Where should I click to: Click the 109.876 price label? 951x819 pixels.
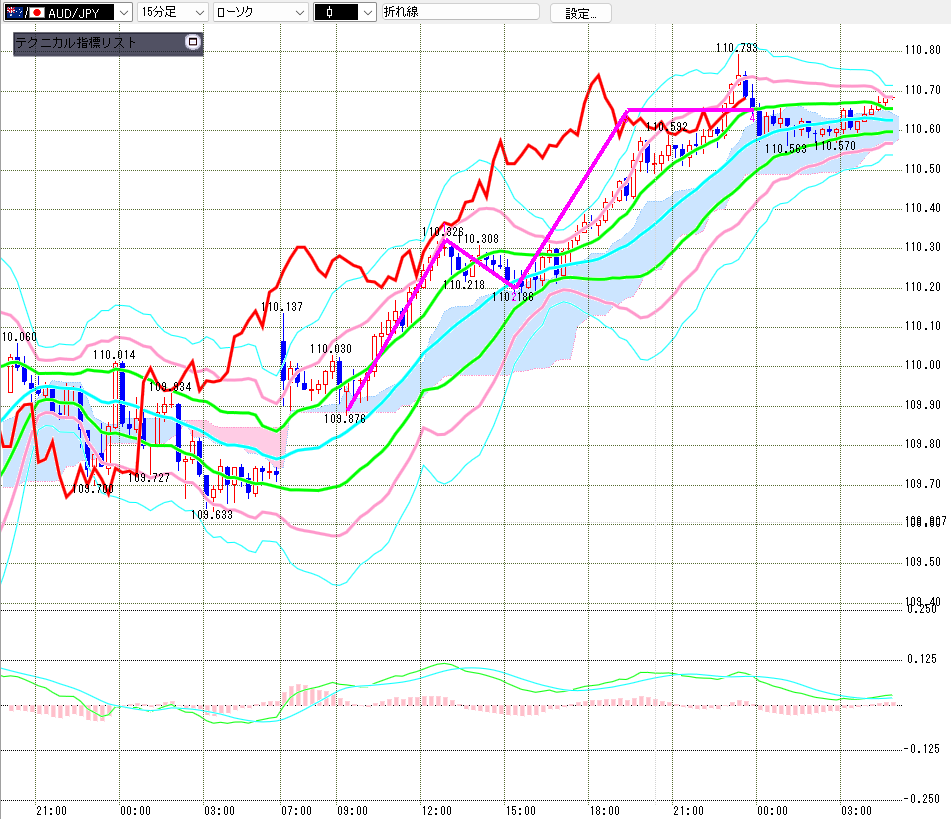[344, 419]
